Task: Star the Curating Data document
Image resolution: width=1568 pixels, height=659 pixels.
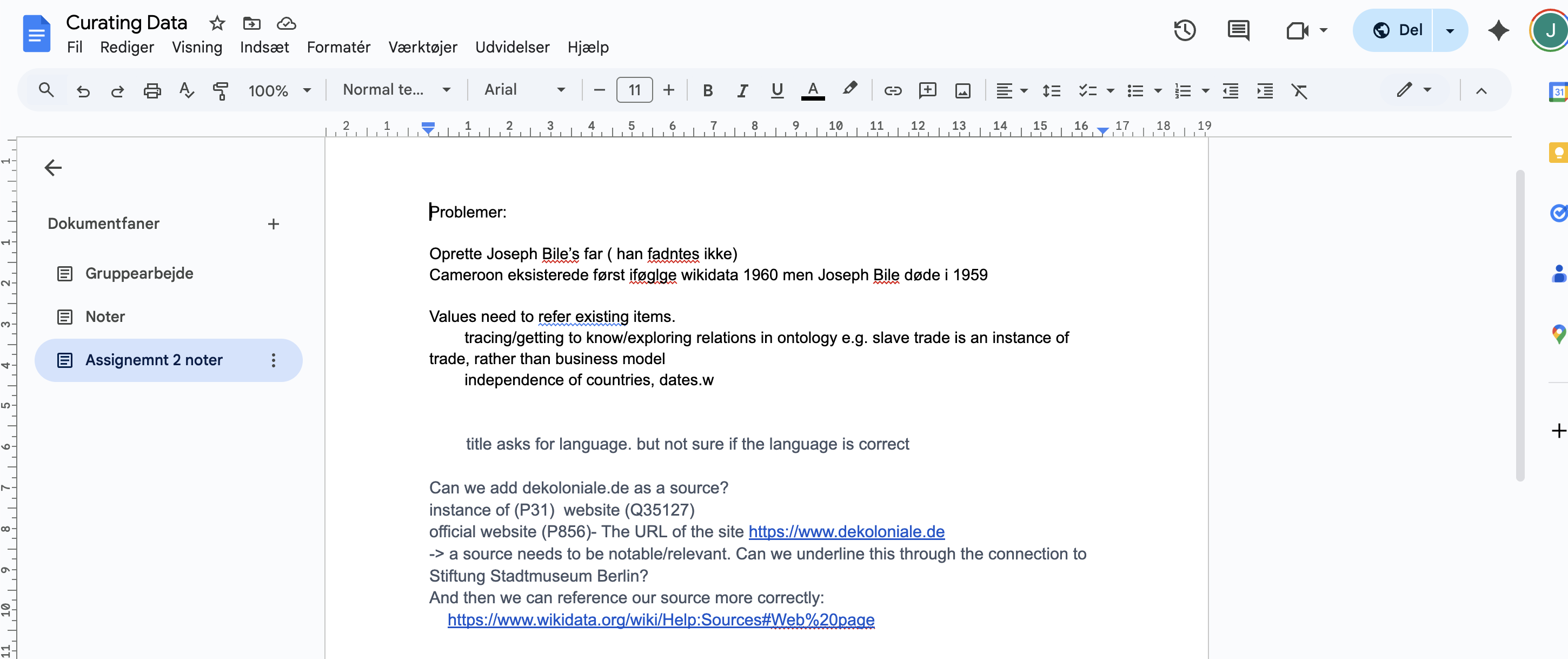Action: pyautogui.click(x=217, y=24)
